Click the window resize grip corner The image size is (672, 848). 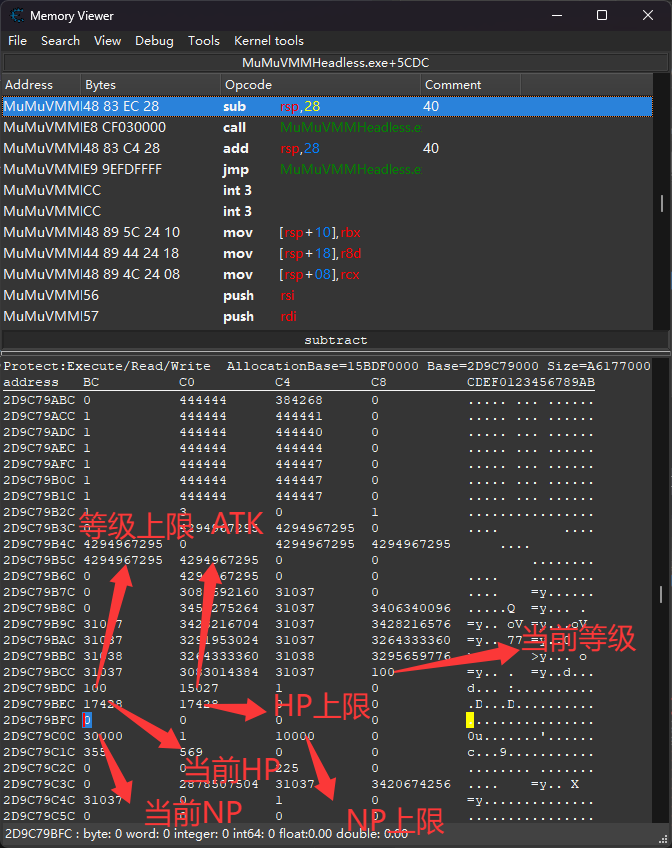663,839
